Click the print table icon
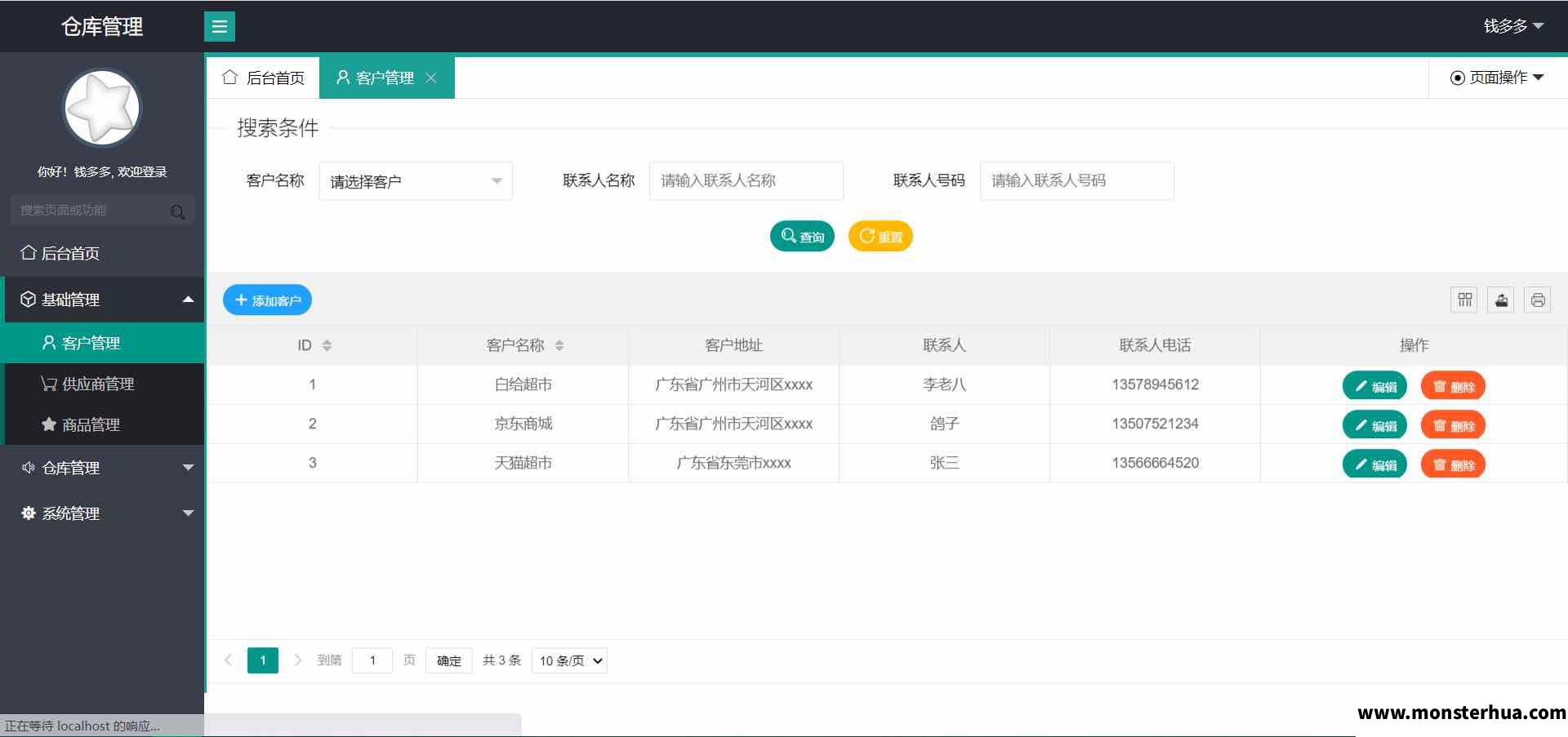1568x737 pixels. (1538, 300)
